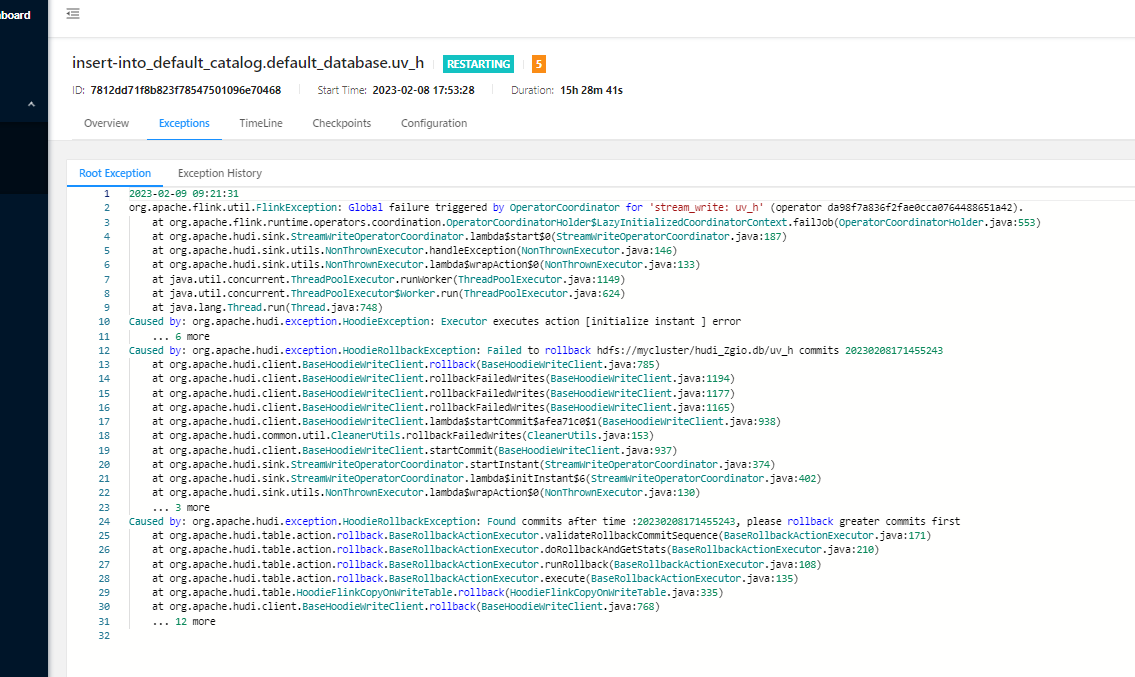Screen dimensions: 1135x677
Task: Click the BaseHoodieWriteClient.java:768 rollback line
Action: 406,607
